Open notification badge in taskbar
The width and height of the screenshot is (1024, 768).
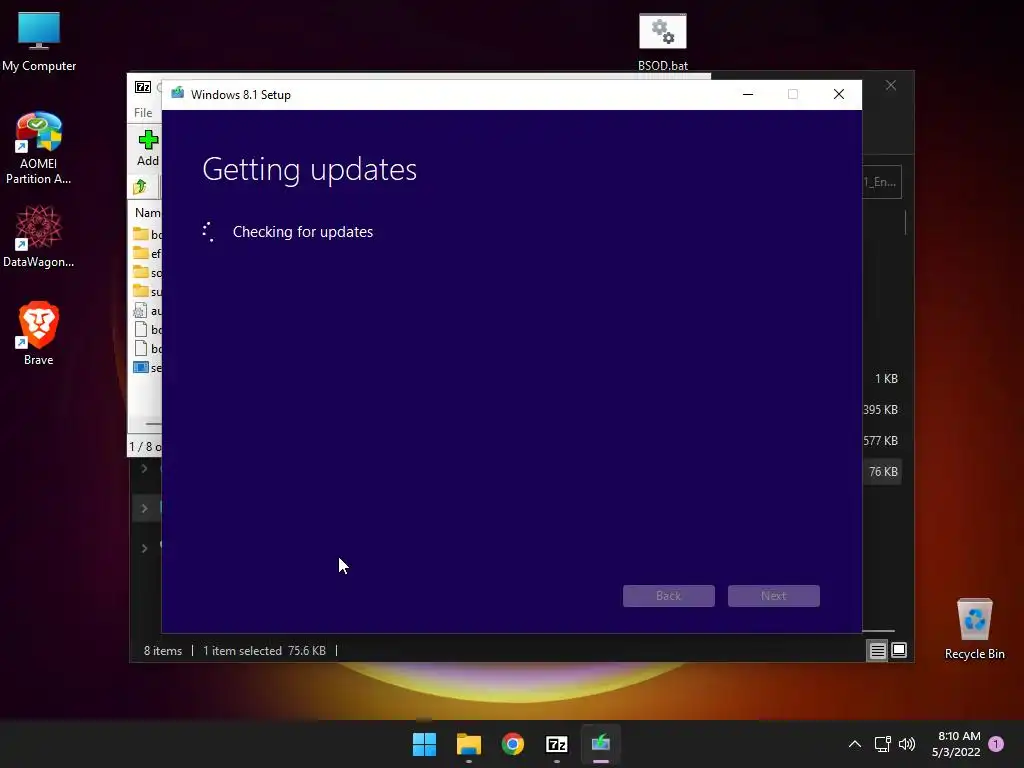tap(996, 744)
